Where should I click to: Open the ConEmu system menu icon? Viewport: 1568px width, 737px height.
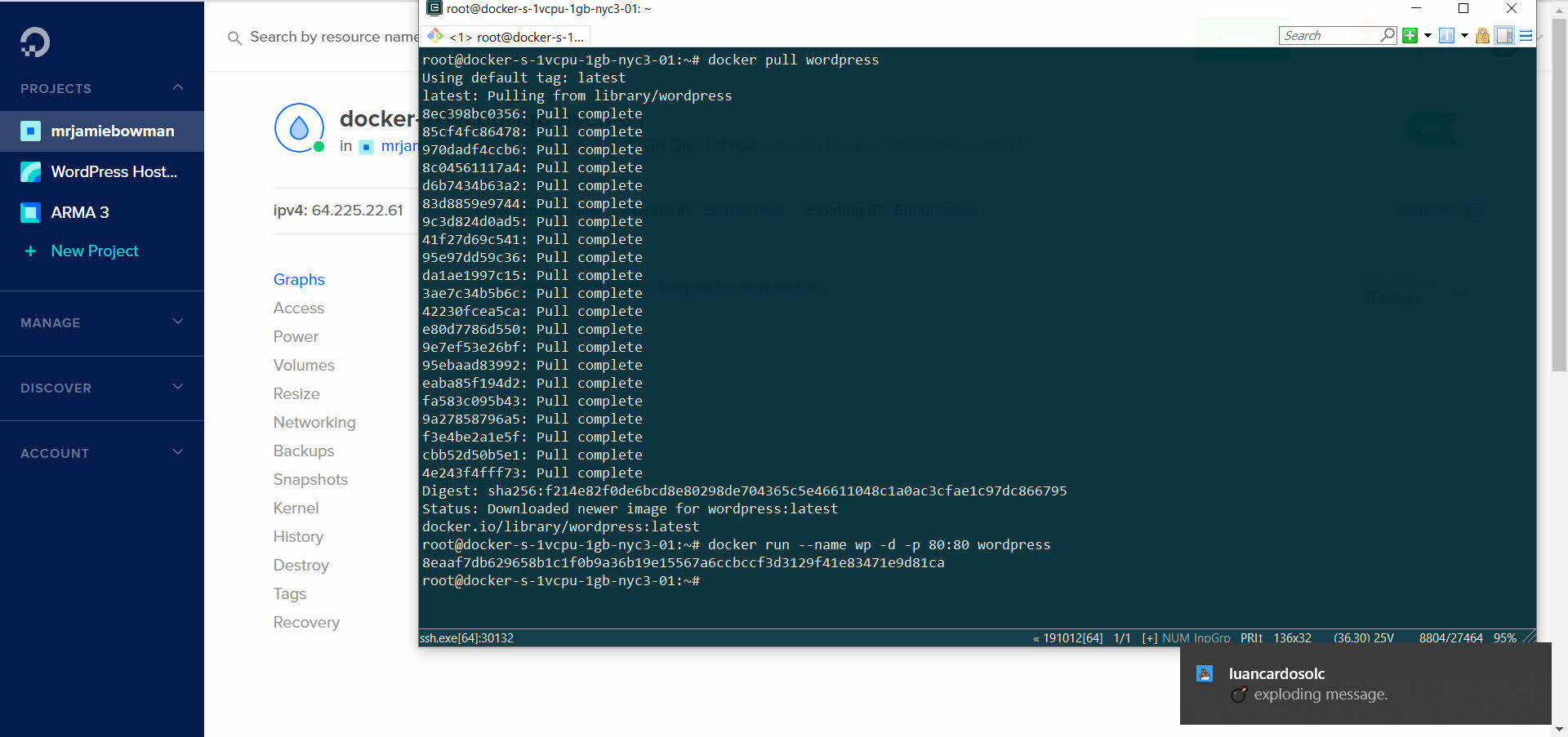434,8
